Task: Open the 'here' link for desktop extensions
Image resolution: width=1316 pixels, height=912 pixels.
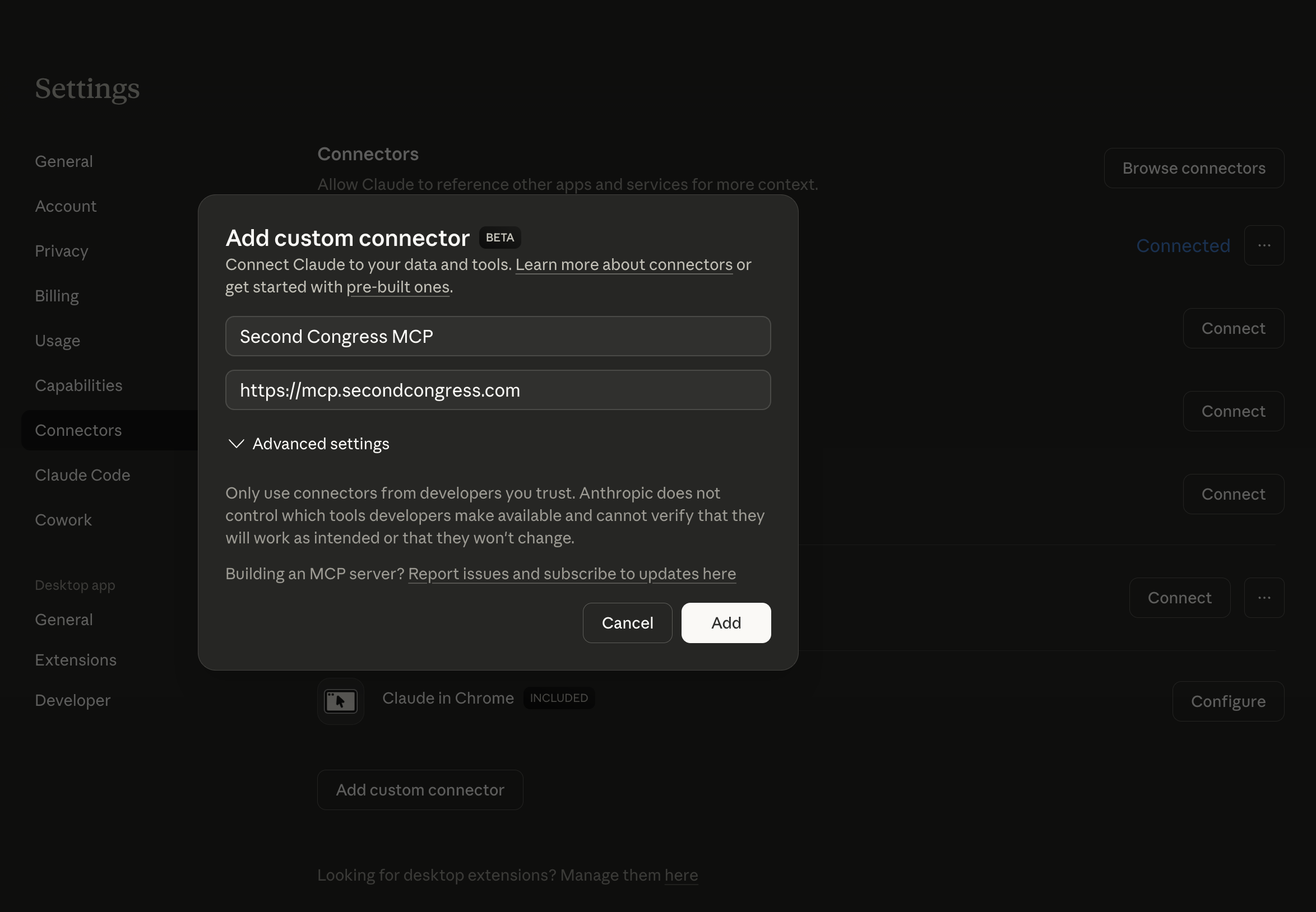Action: (681, 876)
